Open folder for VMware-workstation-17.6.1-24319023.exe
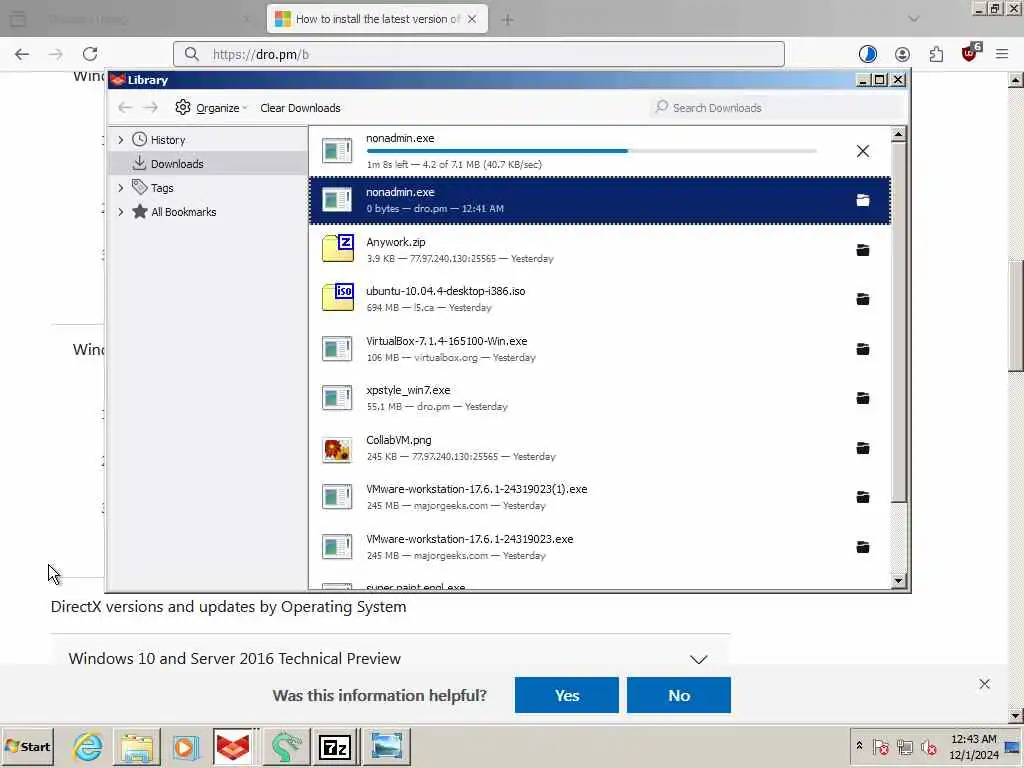1024x768 pixels. [863, 547]
